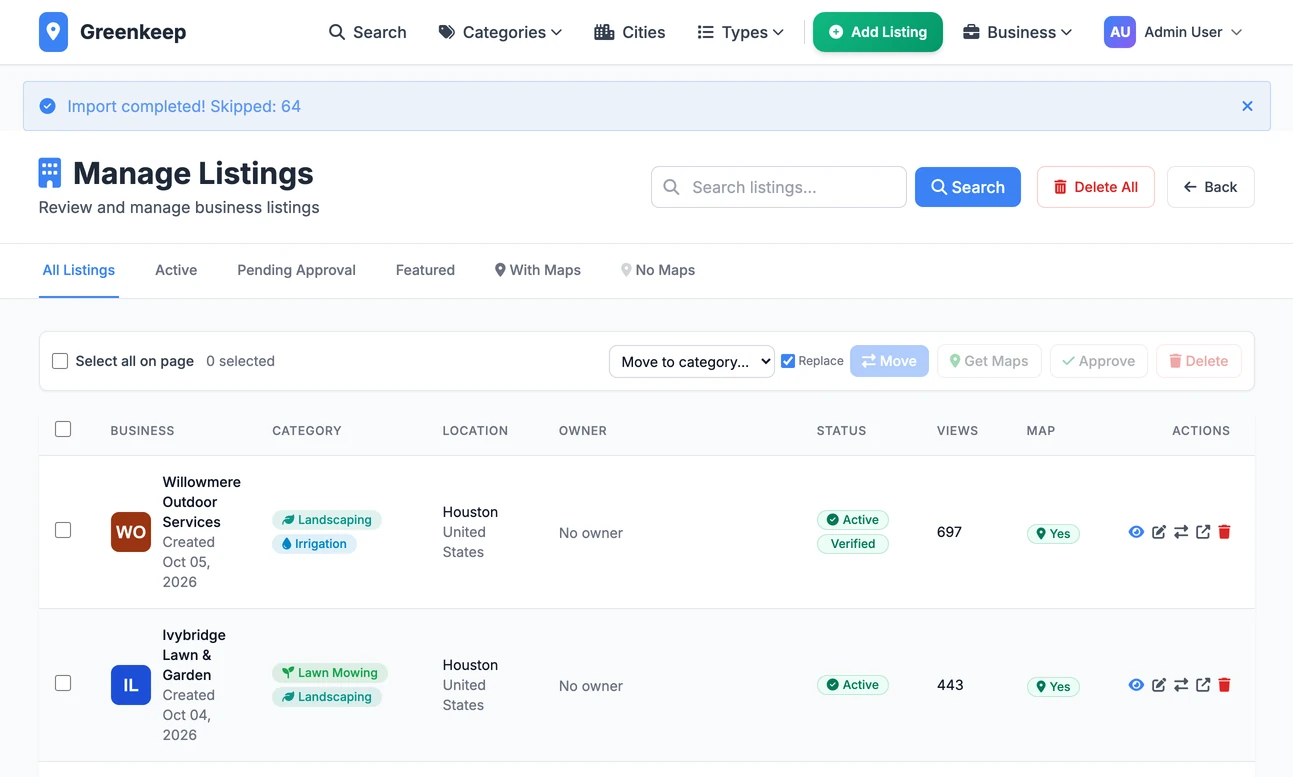Viewport: 1293px width, 777px height.
Task: Click the AU admin avatar
Action: click(x=1120, y=32)
